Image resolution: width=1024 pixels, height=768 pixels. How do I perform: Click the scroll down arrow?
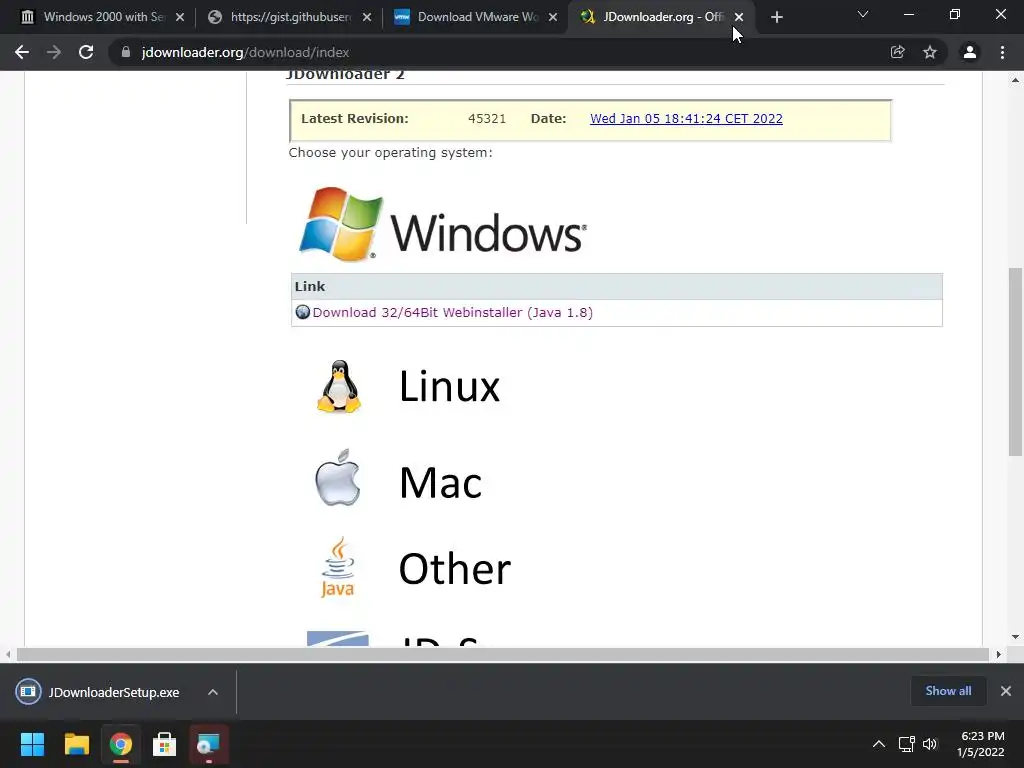pyautogui.click(x=1015, y=637)
